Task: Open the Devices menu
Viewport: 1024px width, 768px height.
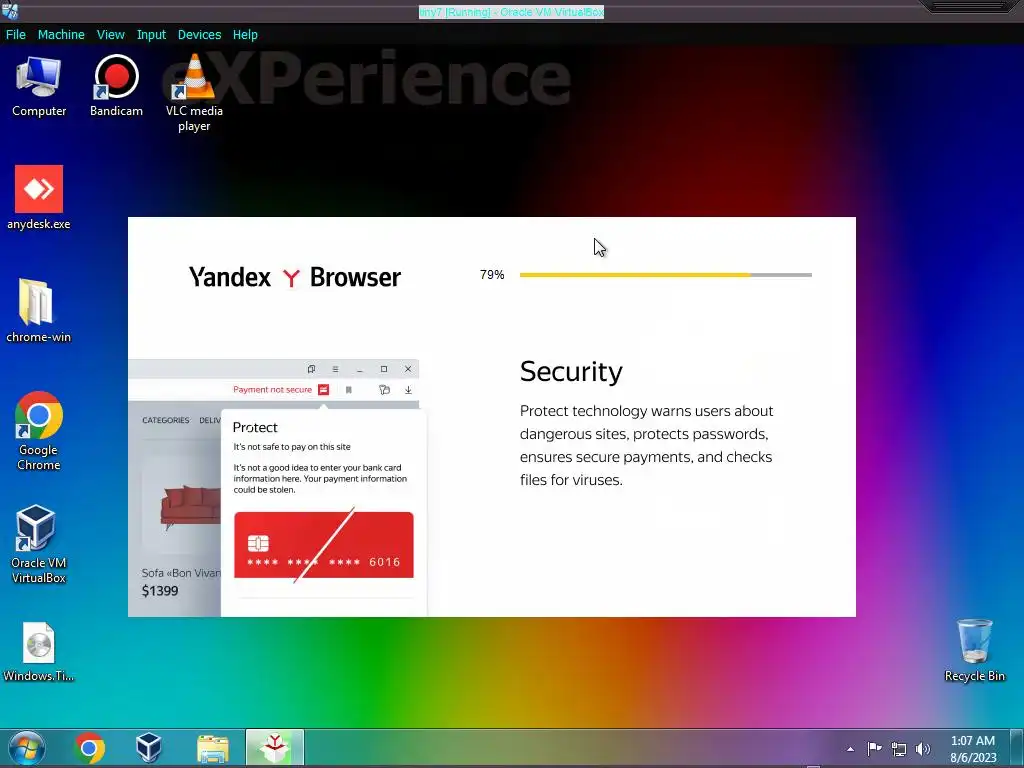Action: point(199,35)
